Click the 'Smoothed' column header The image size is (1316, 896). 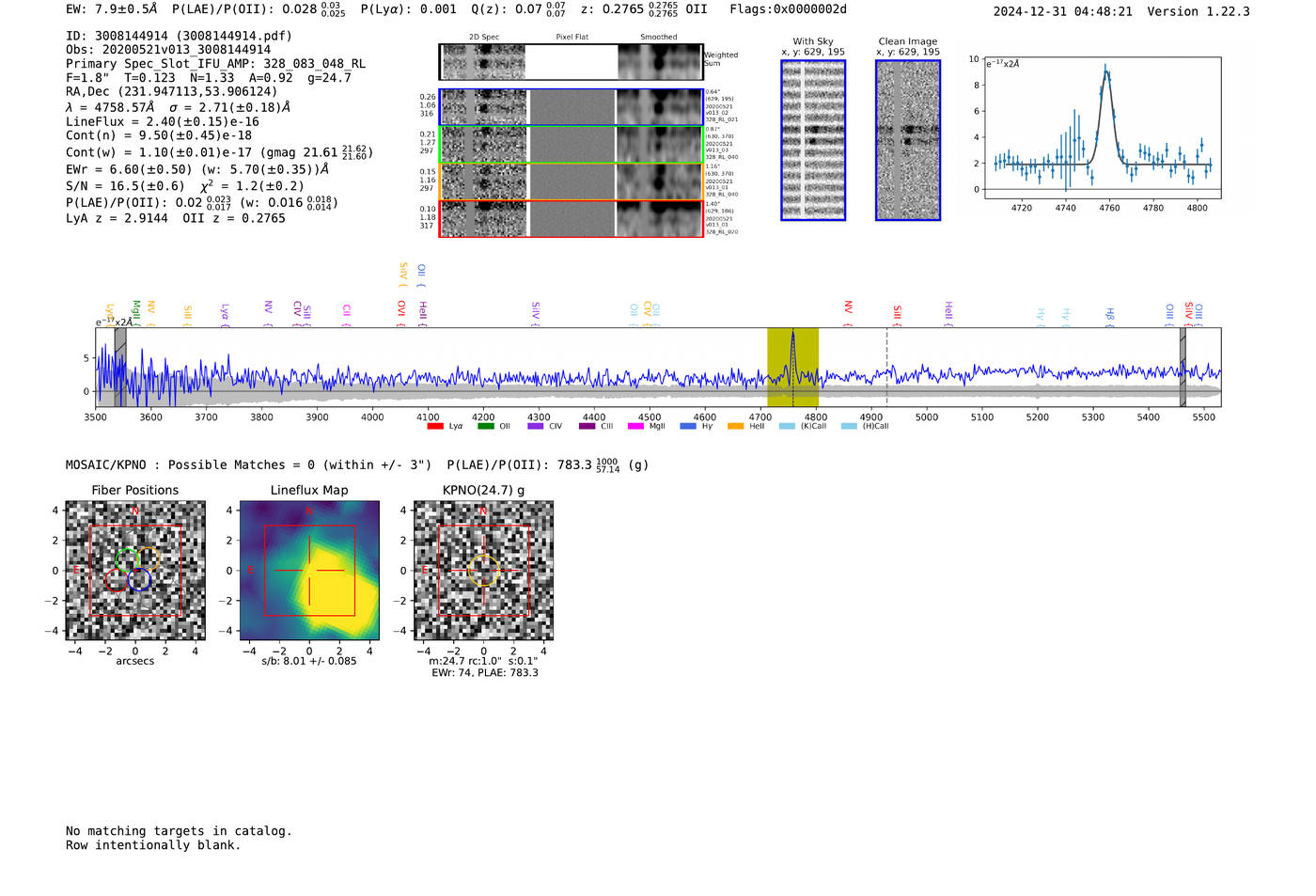pos(659,38)
